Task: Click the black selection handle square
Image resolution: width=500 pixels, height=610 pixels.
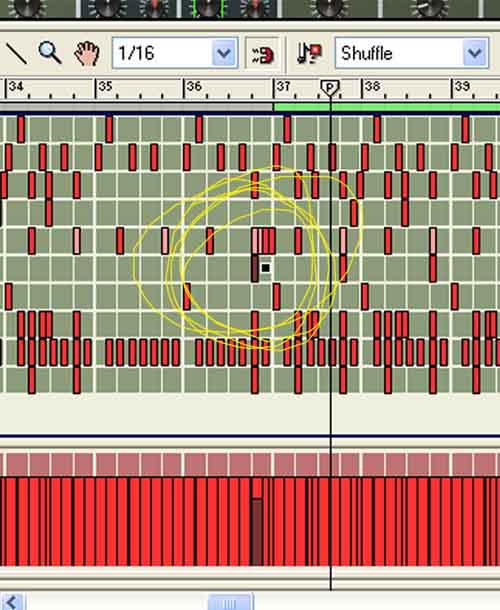Action: click(x=266, y=268)
